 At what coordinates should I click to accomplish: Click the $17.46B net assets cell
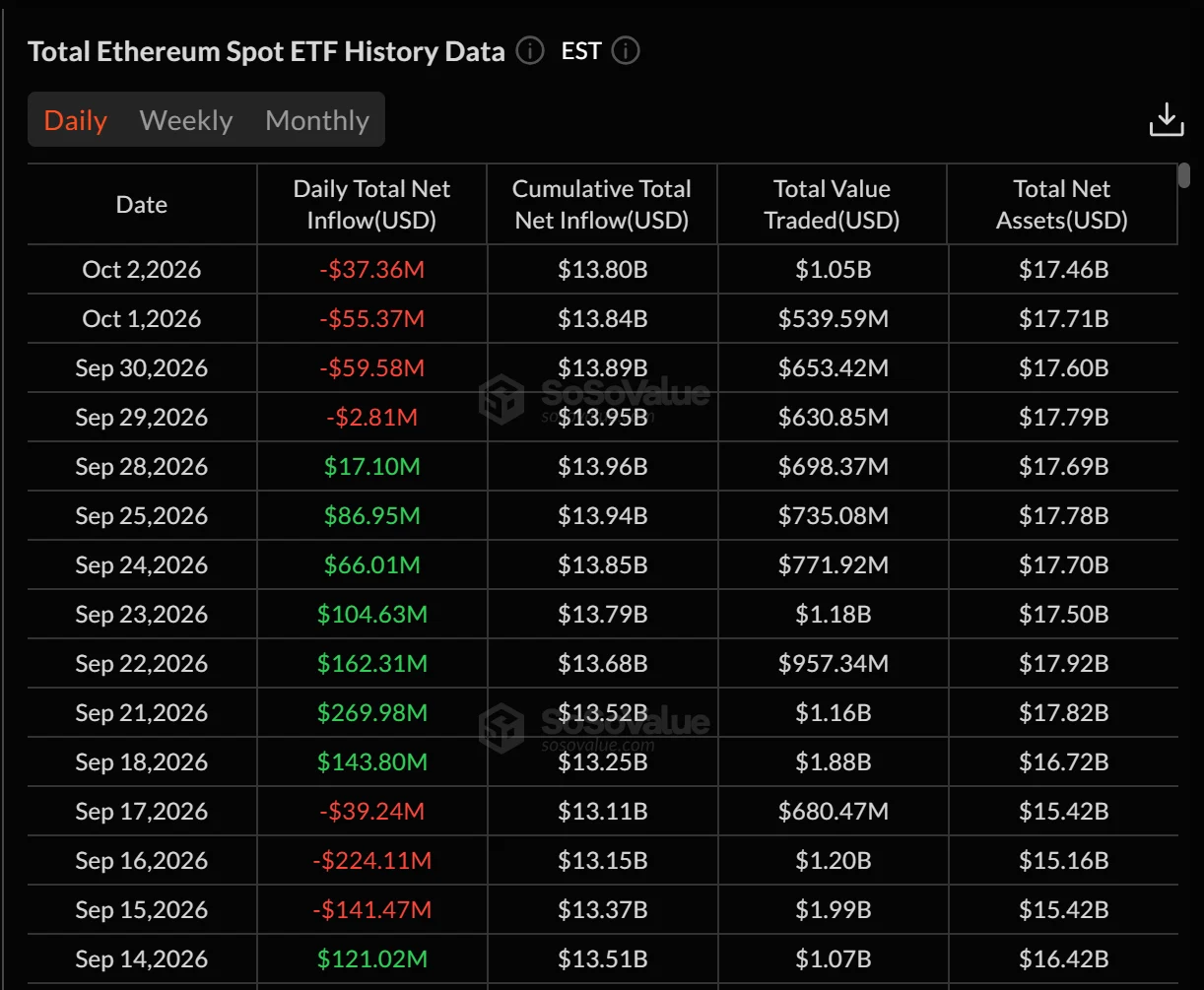click(x=1063, y=269)
